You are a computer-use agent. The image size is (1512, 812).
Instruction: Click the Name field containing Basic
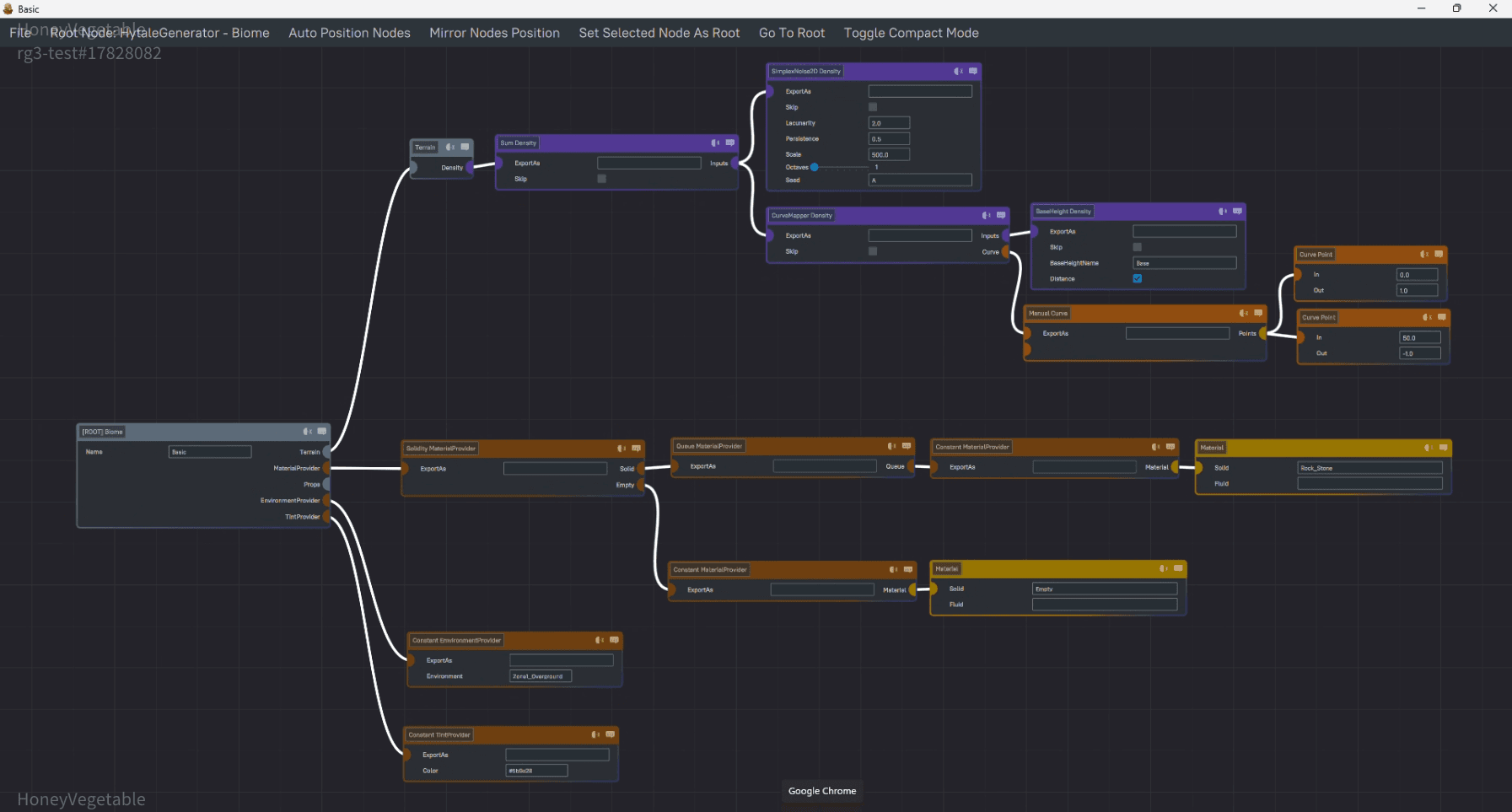[x=209, y=452]
